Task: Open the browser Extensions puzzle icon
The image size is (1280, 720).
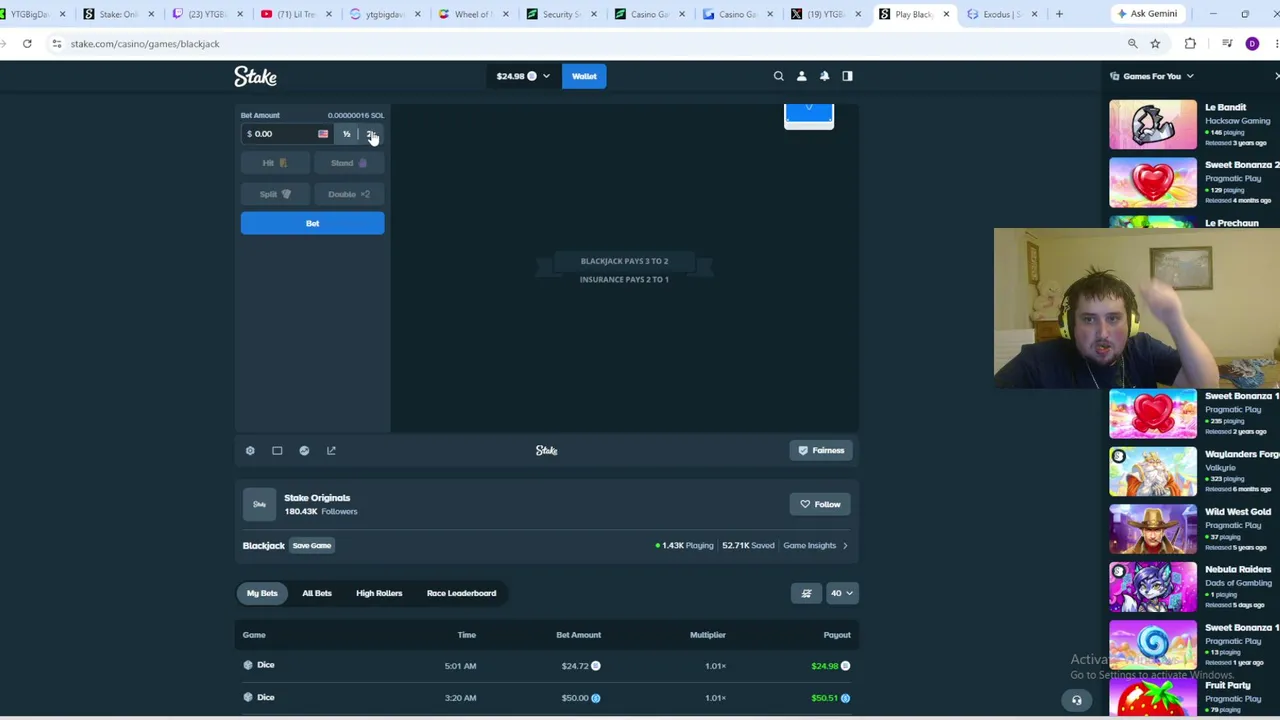Action: (1190, 44)
